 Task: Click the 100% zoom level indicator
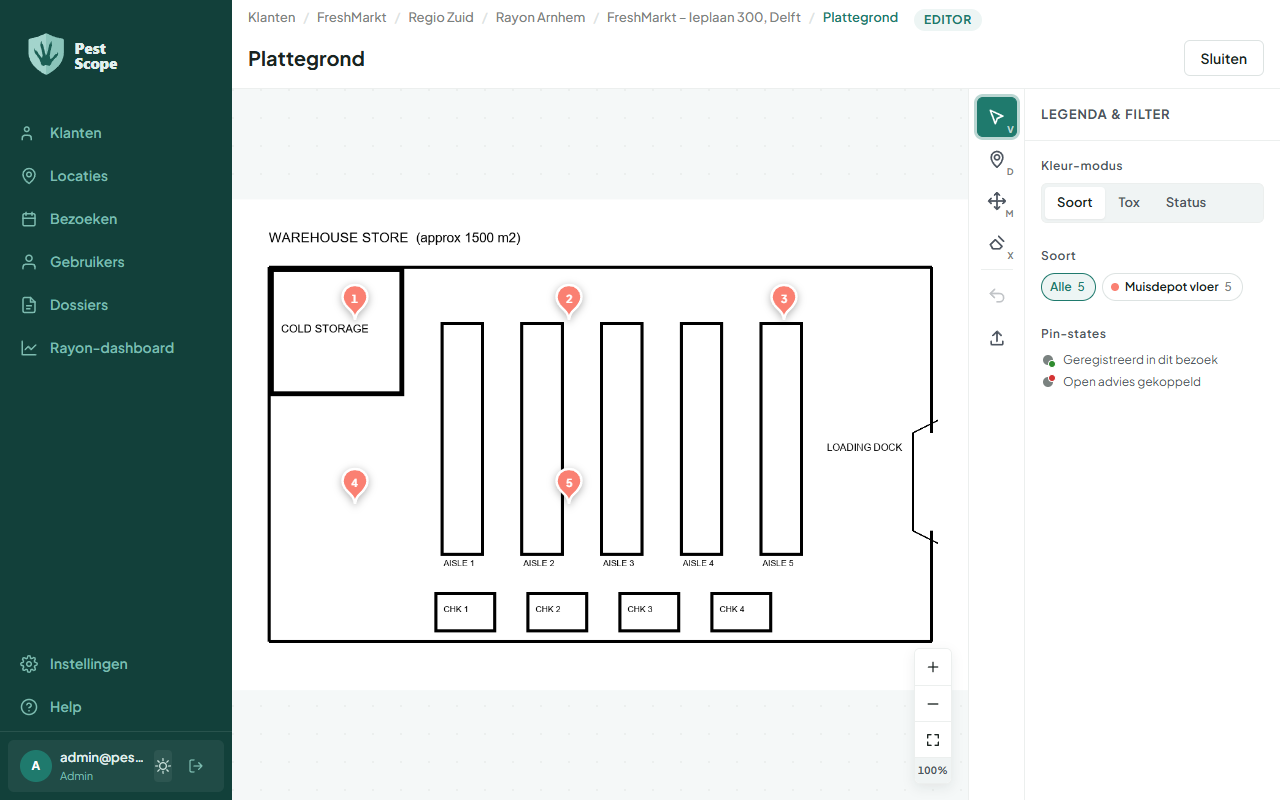click(x=933, y=770)
